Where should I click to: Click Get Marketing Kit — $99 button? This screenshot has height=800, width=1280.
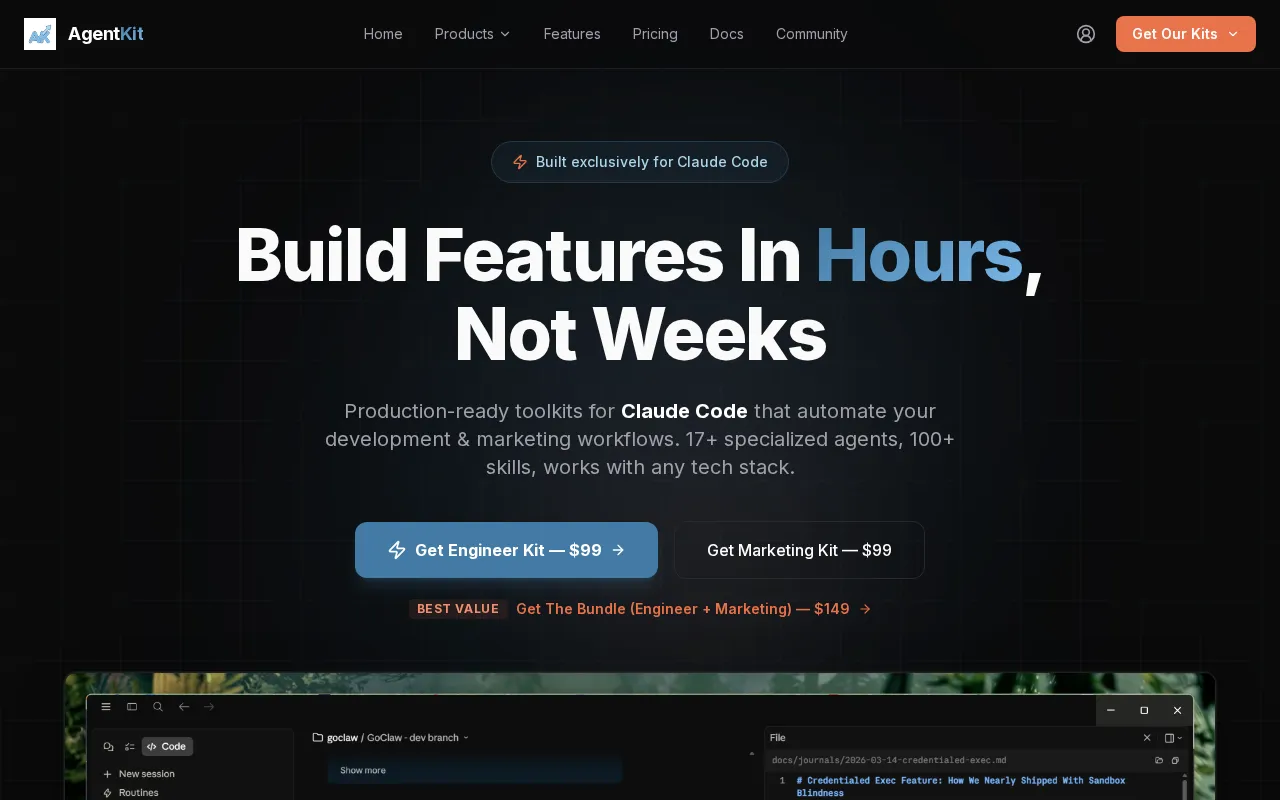click(x=799, y=550)
